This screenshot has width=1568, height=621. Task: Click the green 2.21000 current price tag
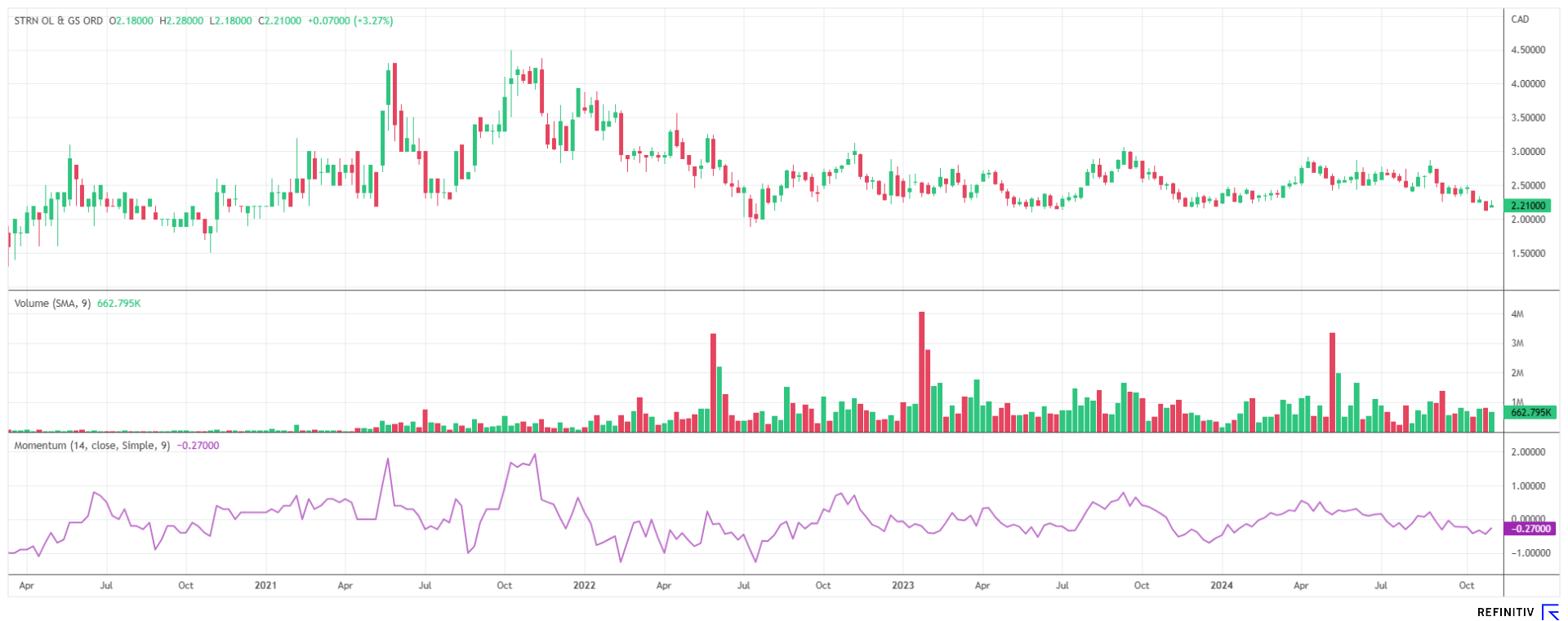click(x=1527, y=206)
